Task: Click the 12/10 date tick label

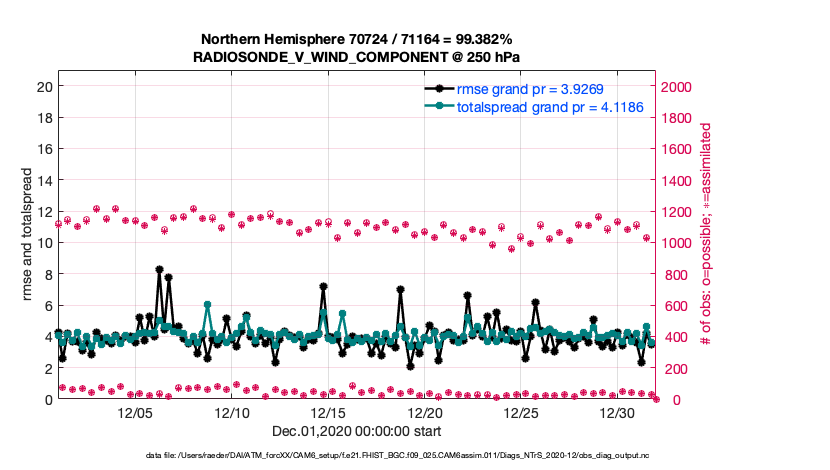Action: 232,412
